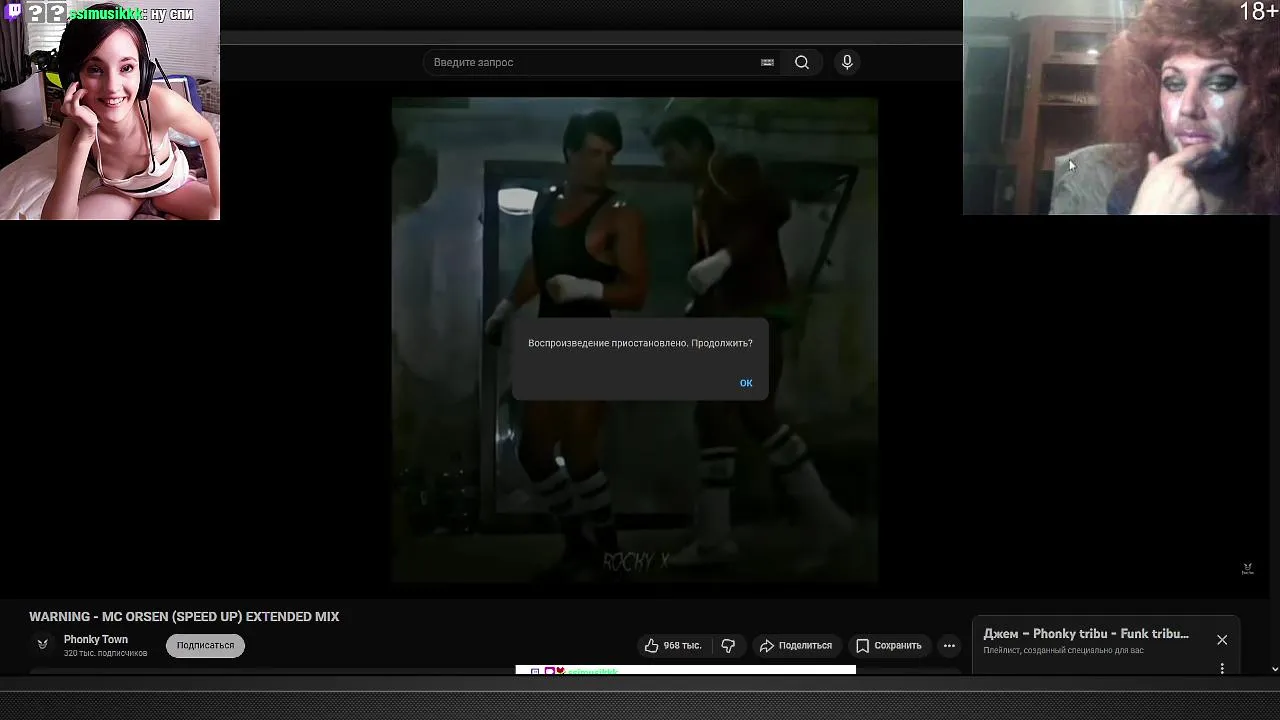Click the channel watermark icon on video
The width and height of the screenshot is (1280, 720).
point(1247,568)
